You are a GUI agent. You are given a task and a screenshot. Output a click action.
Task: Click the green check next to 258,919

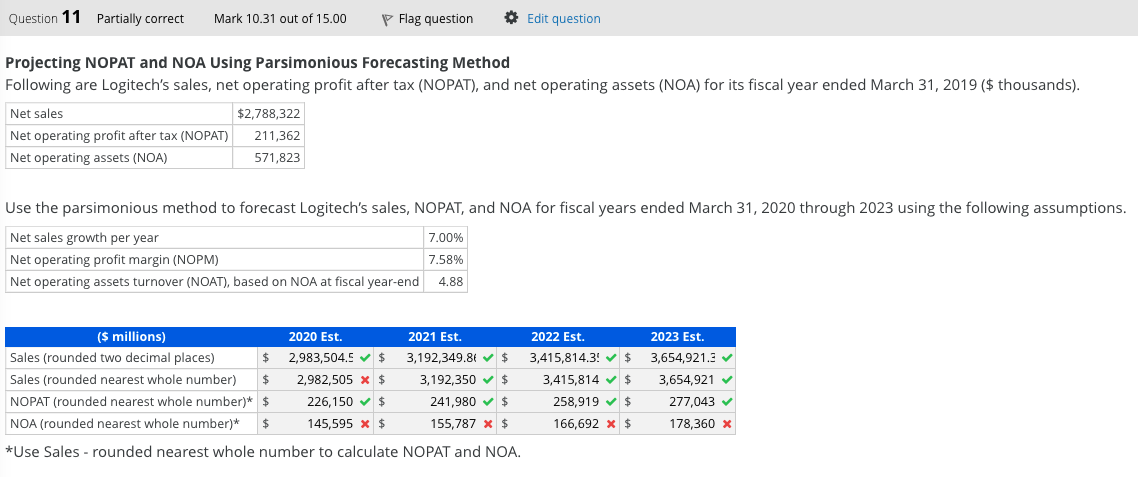point(610,401)
